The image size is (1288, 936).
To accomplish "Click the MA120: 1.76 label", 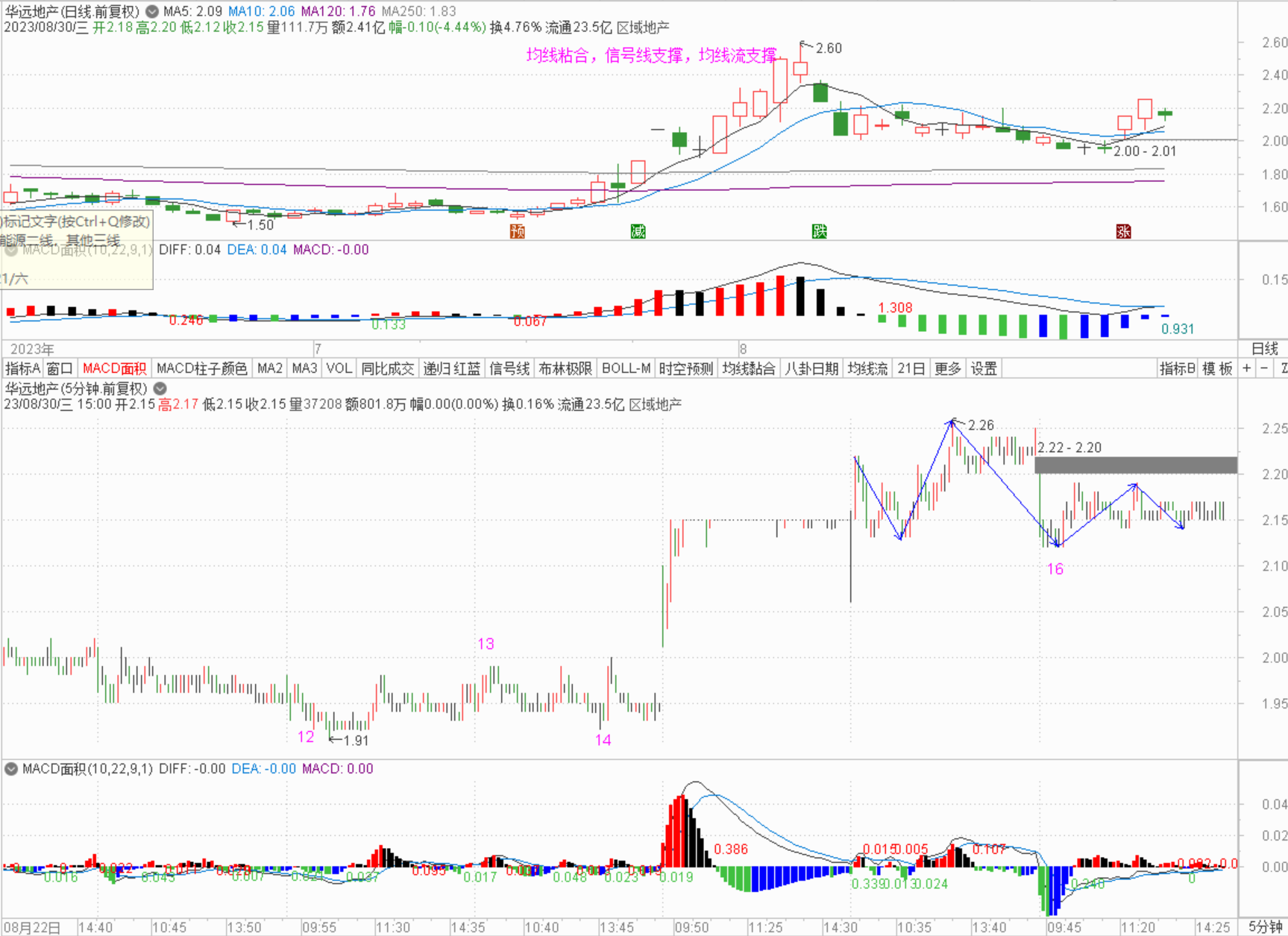I will [338, 11].
